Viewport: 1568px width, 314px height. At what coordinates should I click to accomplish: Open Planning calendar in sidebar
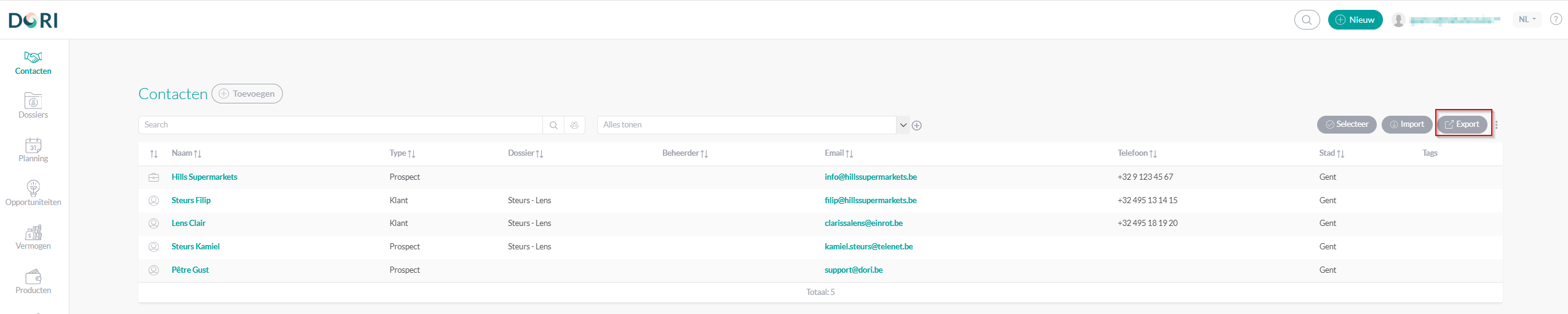click(x=33, y=145)
